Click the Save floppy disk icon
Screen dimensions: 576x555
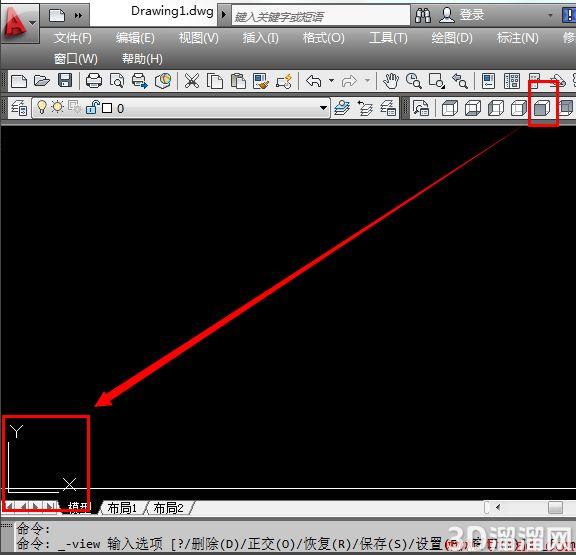[x=65, y=80]
